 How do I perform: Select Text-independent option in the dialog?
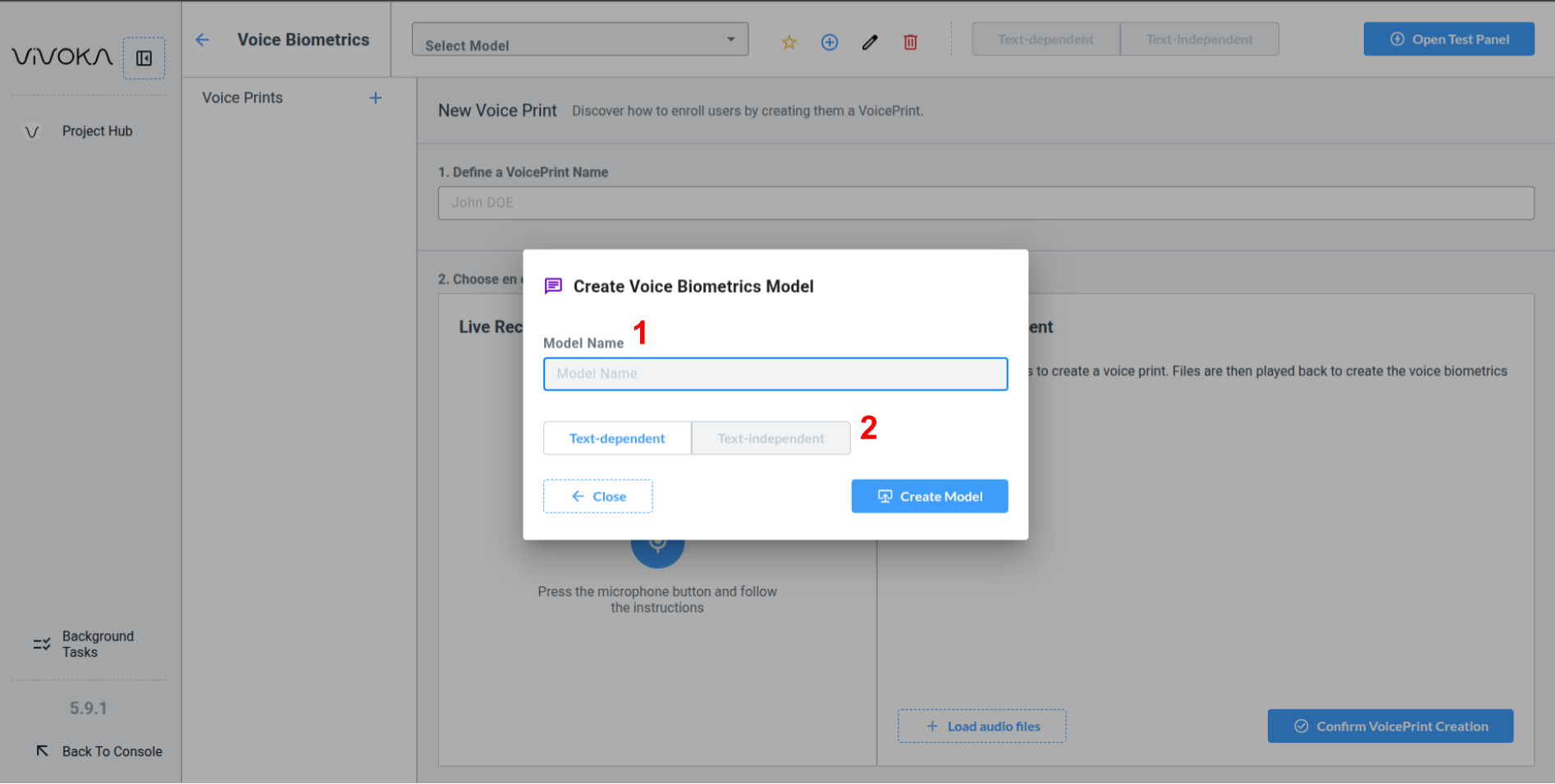click(x=771, y=438)
